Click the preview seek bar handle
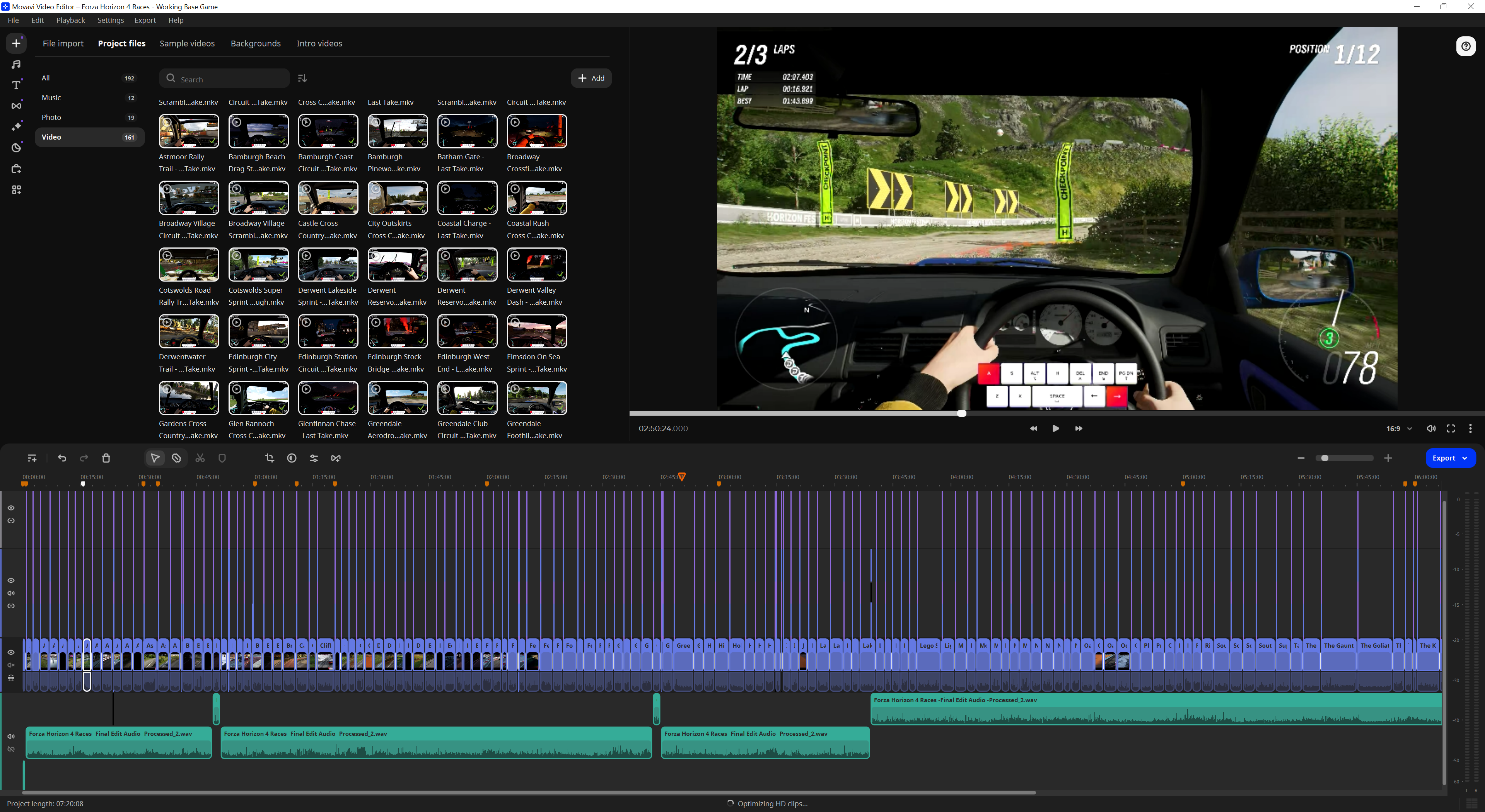Screen dimensions: 1485x812 961,413
